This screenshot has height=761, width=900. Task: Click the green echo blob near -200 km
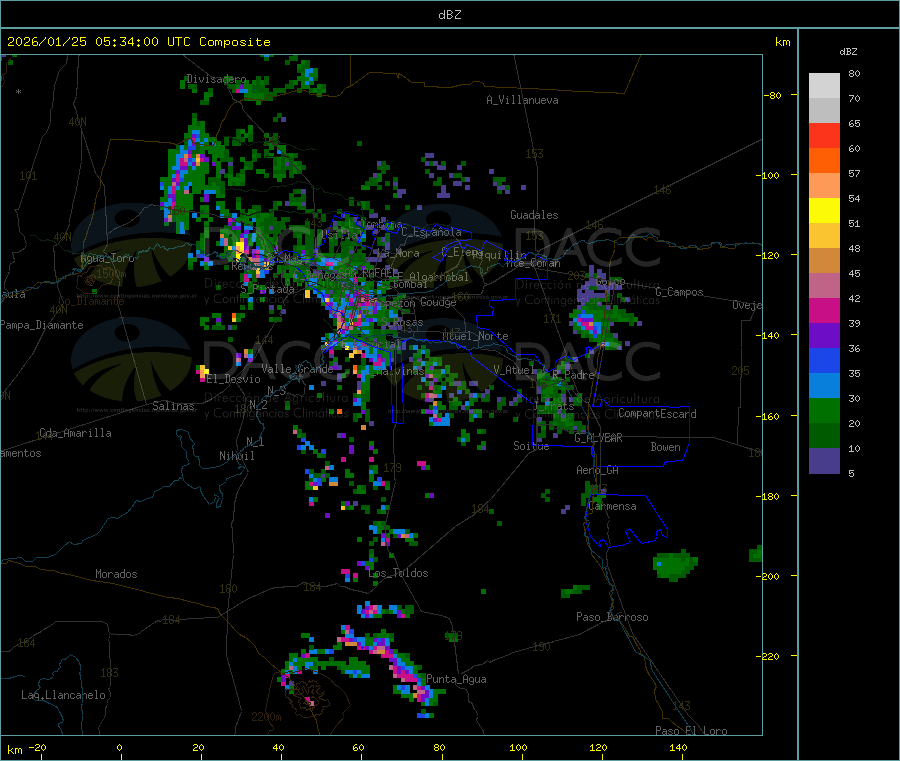coord(675,565)
